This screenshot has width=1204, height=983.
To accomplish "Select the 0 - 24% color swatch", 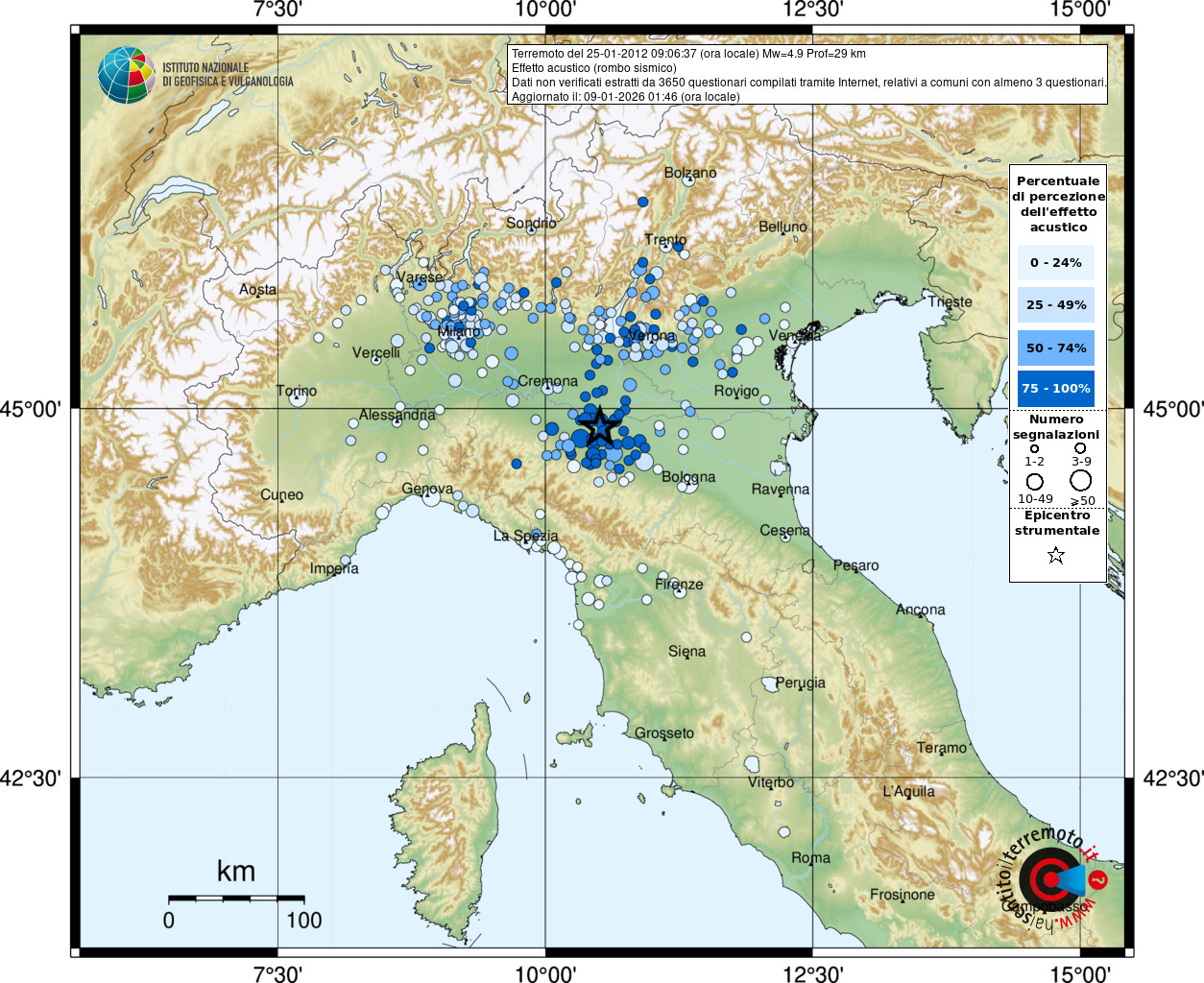I will (x=1056, y=262).
